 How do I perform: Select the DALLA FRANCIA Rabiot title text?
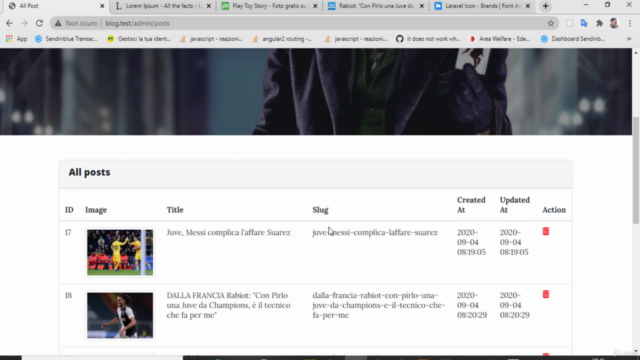point(228,305)
